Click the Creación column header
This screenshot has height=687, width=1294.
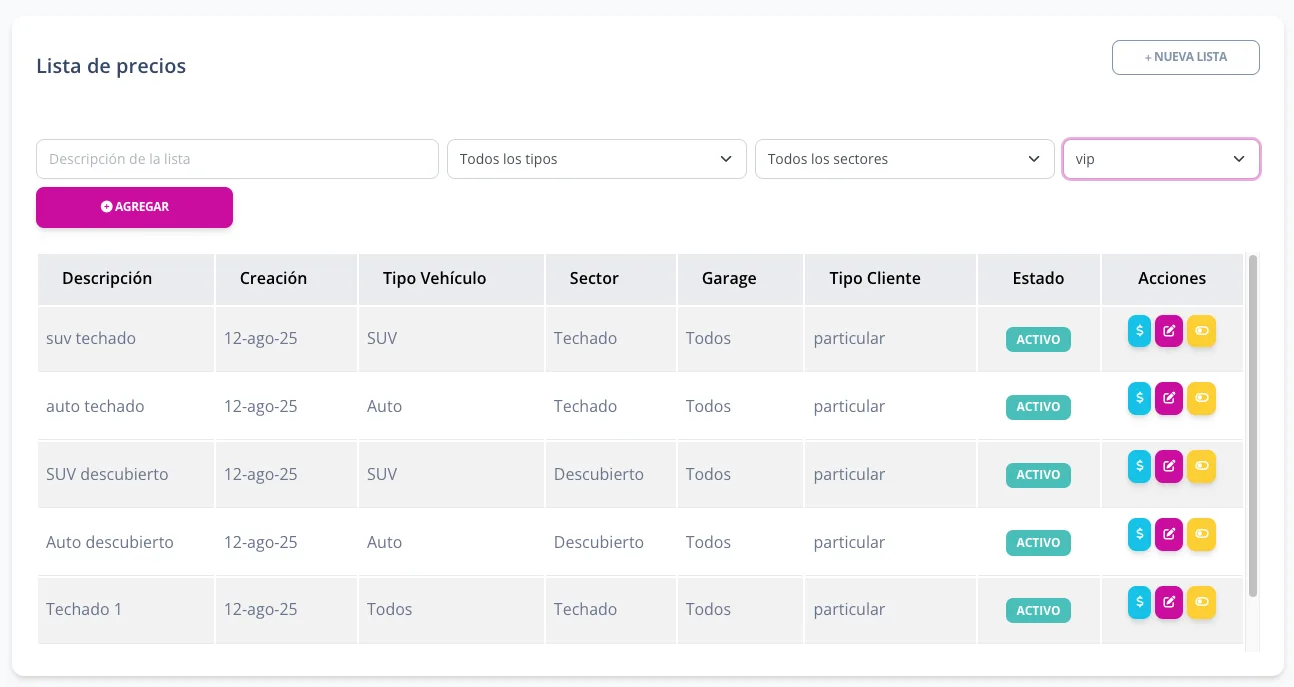273,278
